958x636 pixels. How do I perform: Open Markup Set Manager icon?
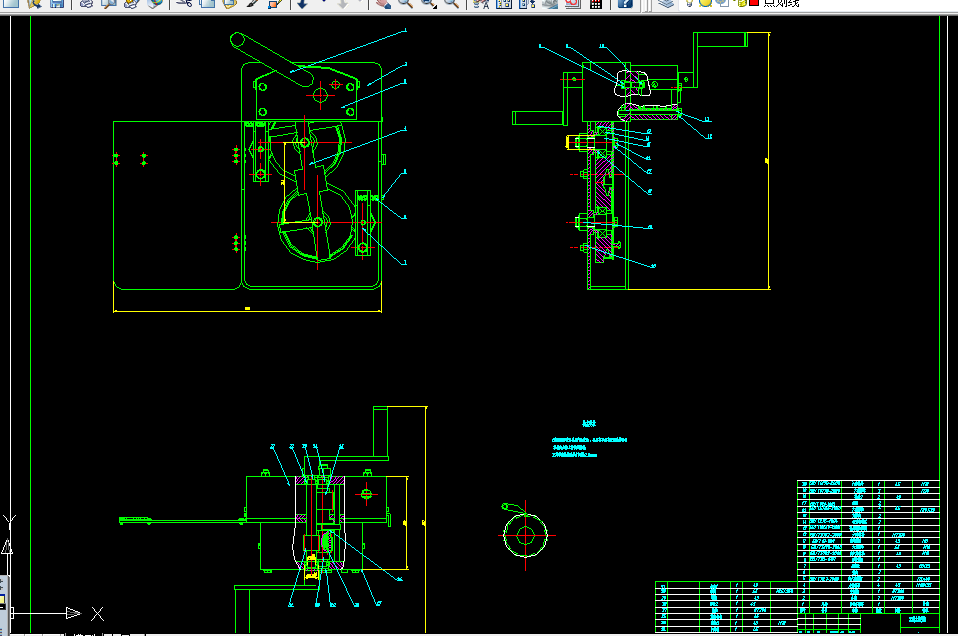pyautogui.click(x=572, y=3)
